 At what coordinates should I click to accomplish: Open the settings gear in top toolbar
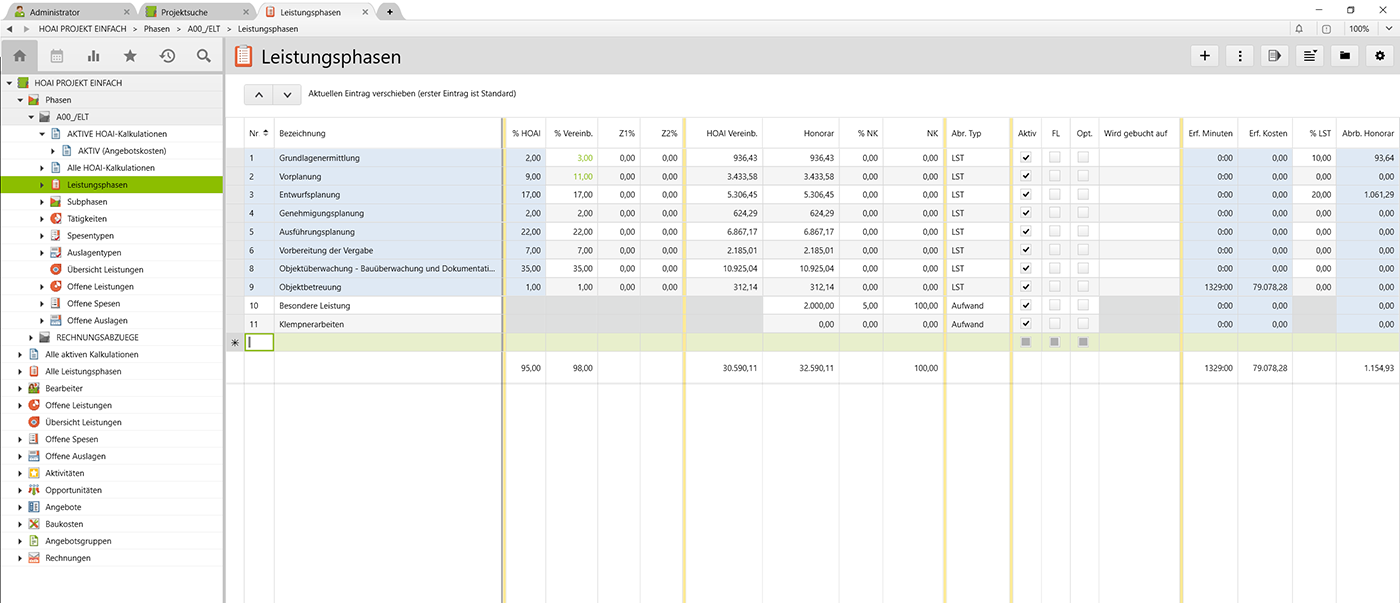[1380, 56]
